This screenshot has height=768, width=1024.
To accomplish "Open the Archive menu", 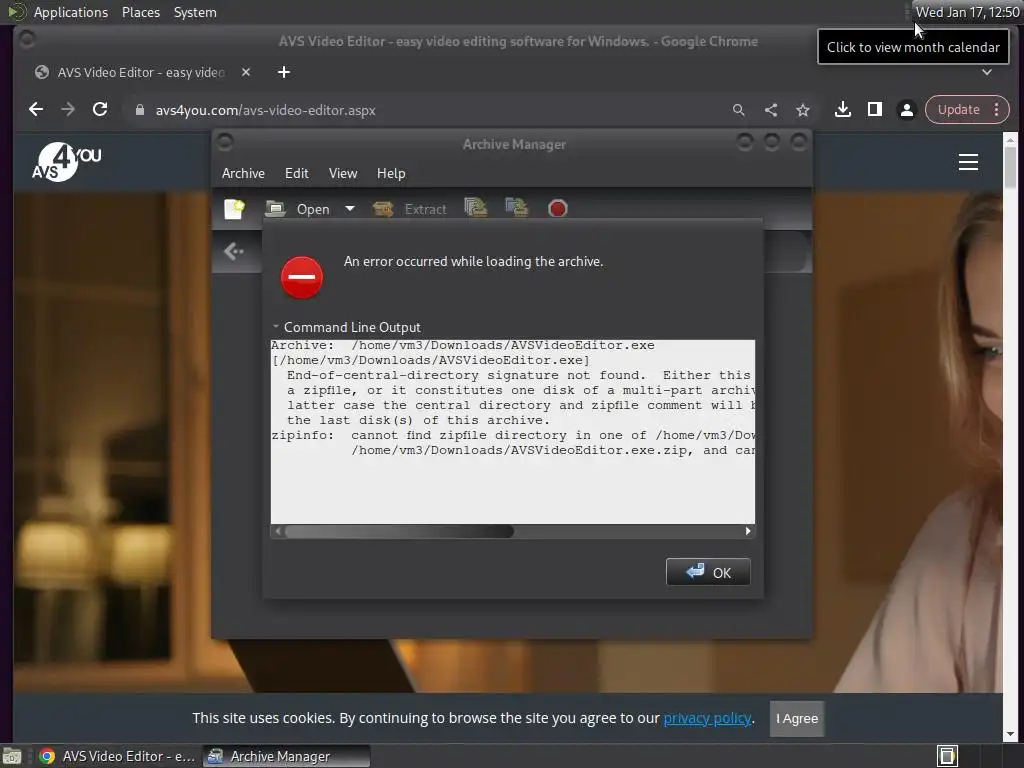I will [243, 173].
